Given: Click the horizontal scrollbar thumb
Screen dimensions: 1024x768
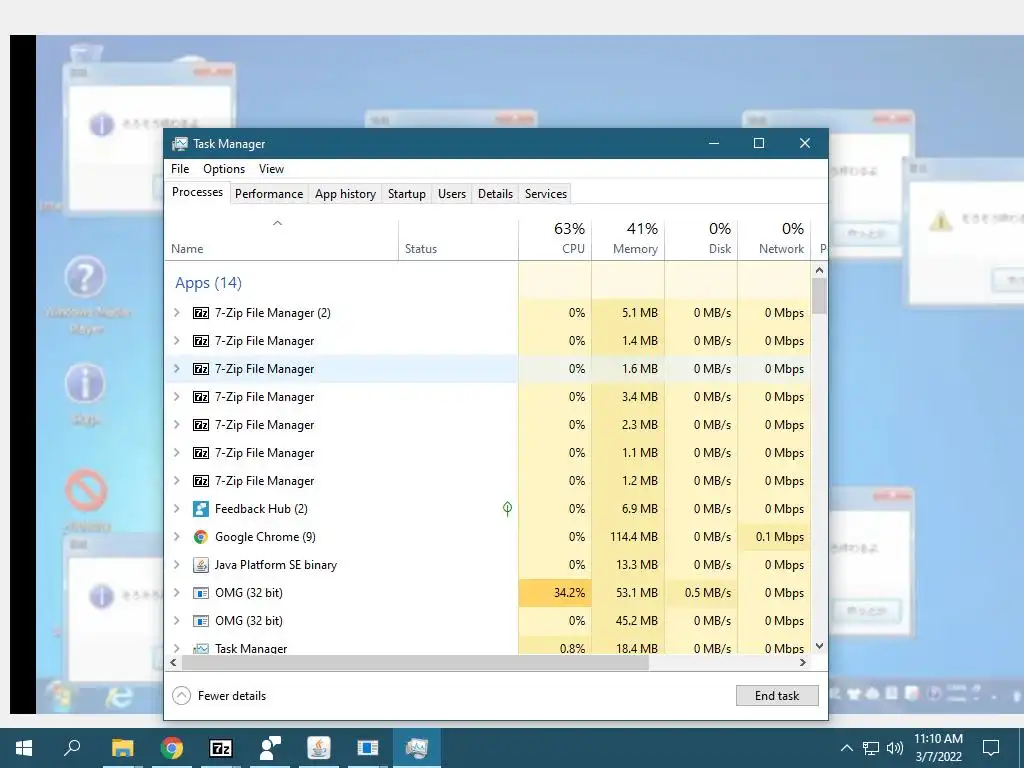Looking at the screenshot, I should tap(415, 662).
